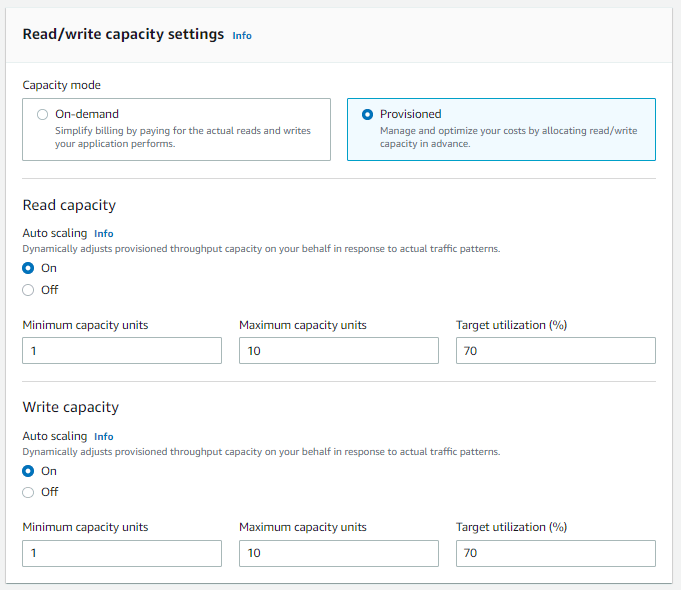Choose the Provisioned capacity mode
Screen dimensions: 681x590
pyautogui.click(x=367, y=115)
